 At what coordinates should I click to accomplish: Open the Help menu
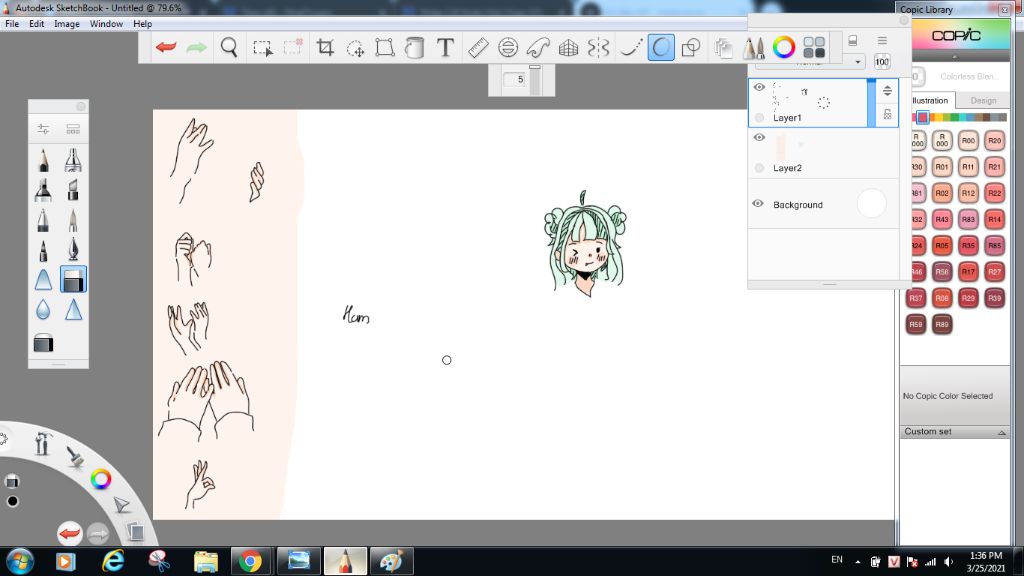pyautogui.click(x=142, y=24)
